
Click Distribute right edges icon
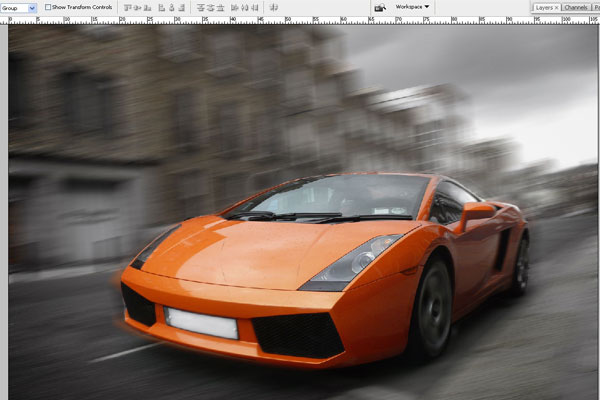point(254,7)
